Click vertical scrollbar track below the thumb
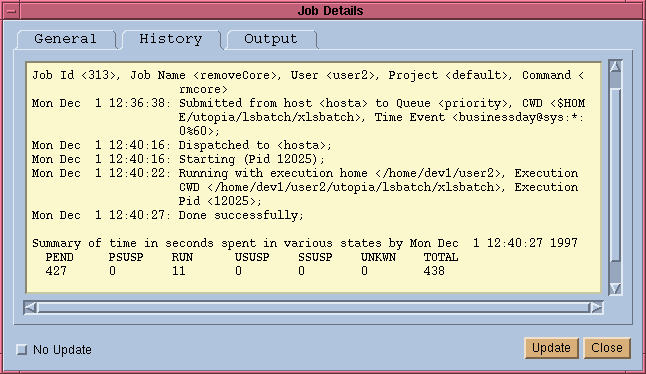 pyautogui.click(x=615, y=272)
